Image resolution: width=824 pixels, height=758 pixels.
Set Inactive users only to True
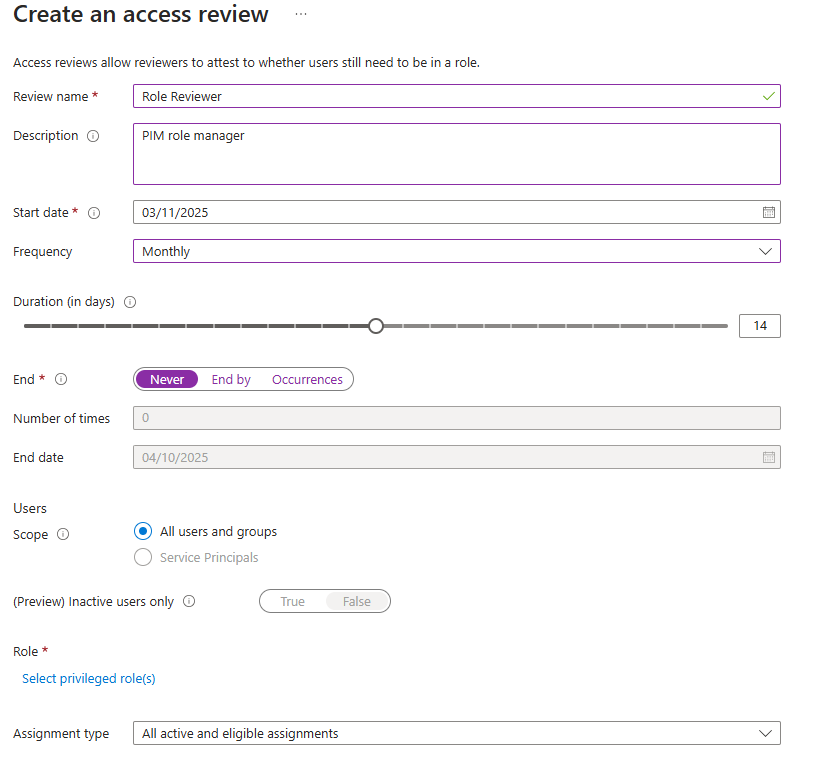[292, 601]
